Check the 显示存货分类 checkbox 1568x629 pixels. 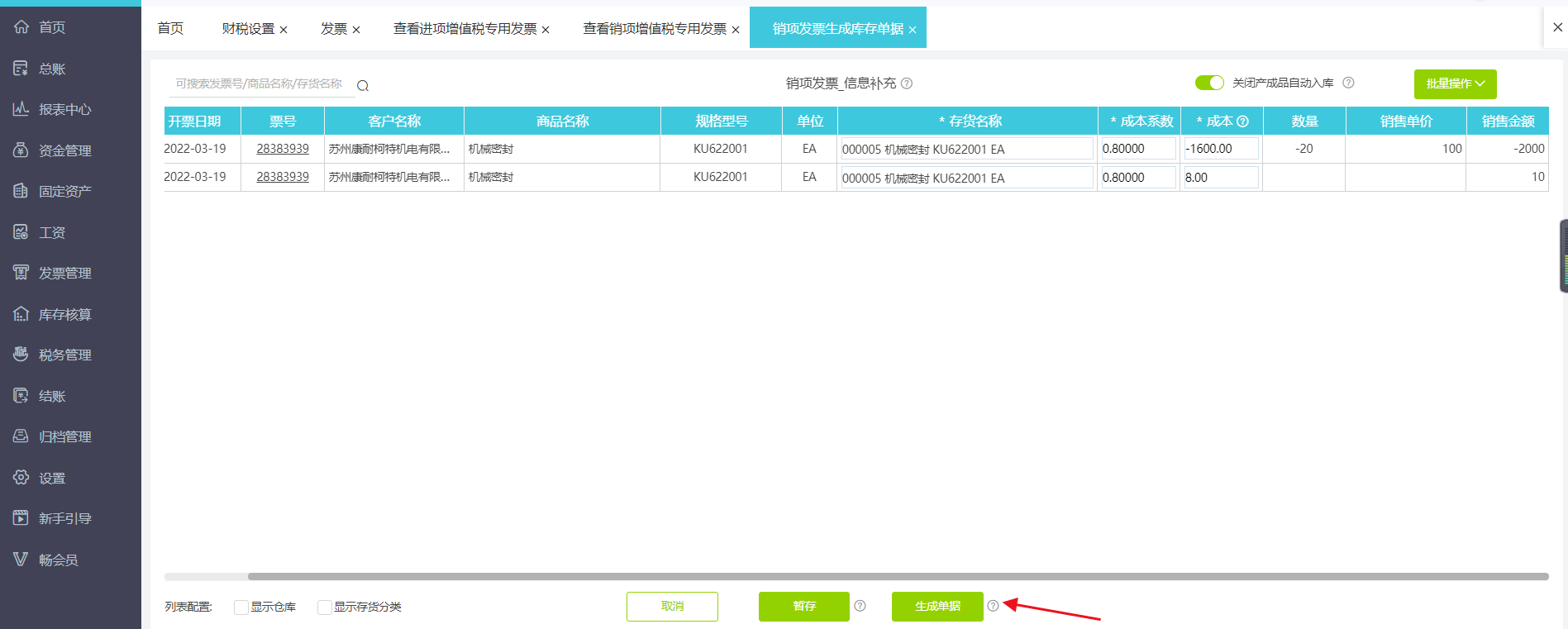pyautogui.click(x=325, y=608)
